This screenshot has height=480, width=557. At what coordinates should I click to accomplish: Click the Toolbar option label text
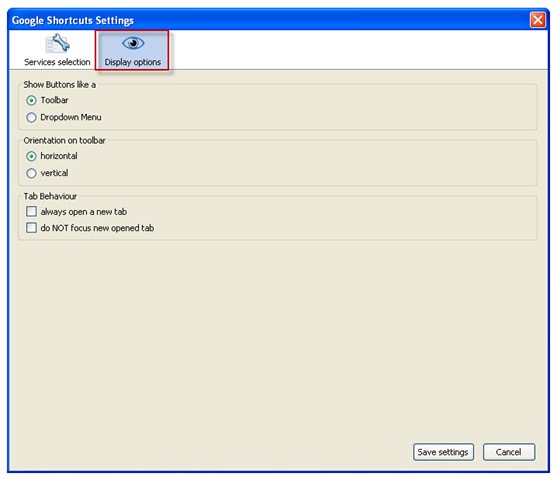tap(54, 100)
